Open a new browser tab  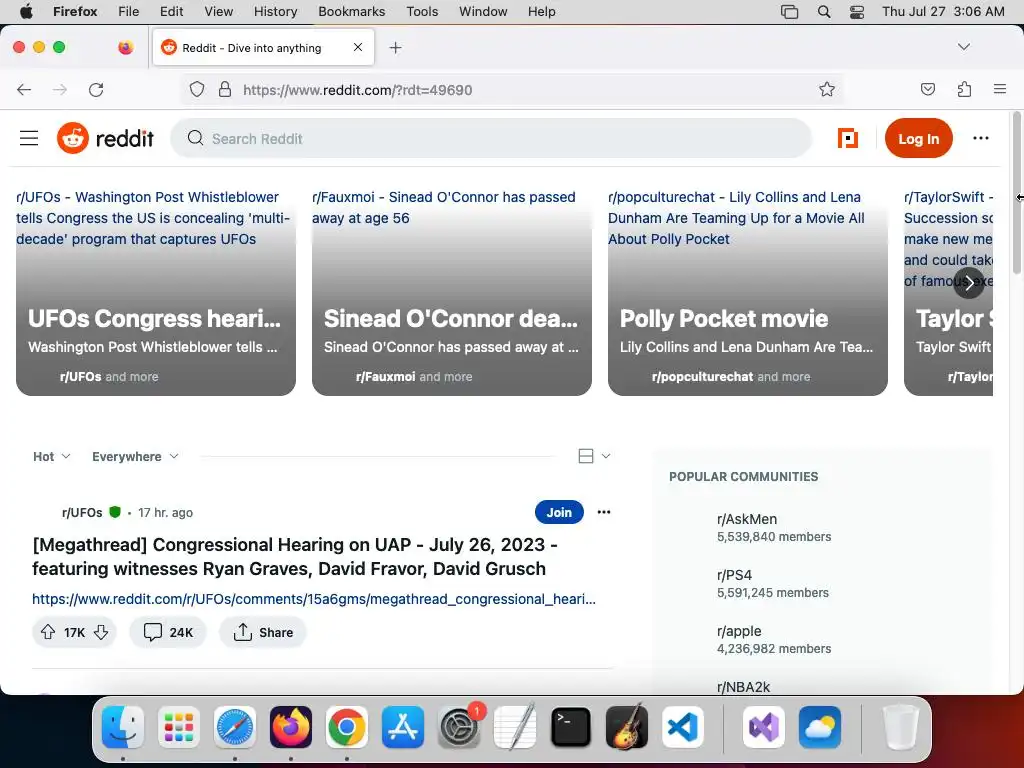pyautogui.click(x=395, y=48)
